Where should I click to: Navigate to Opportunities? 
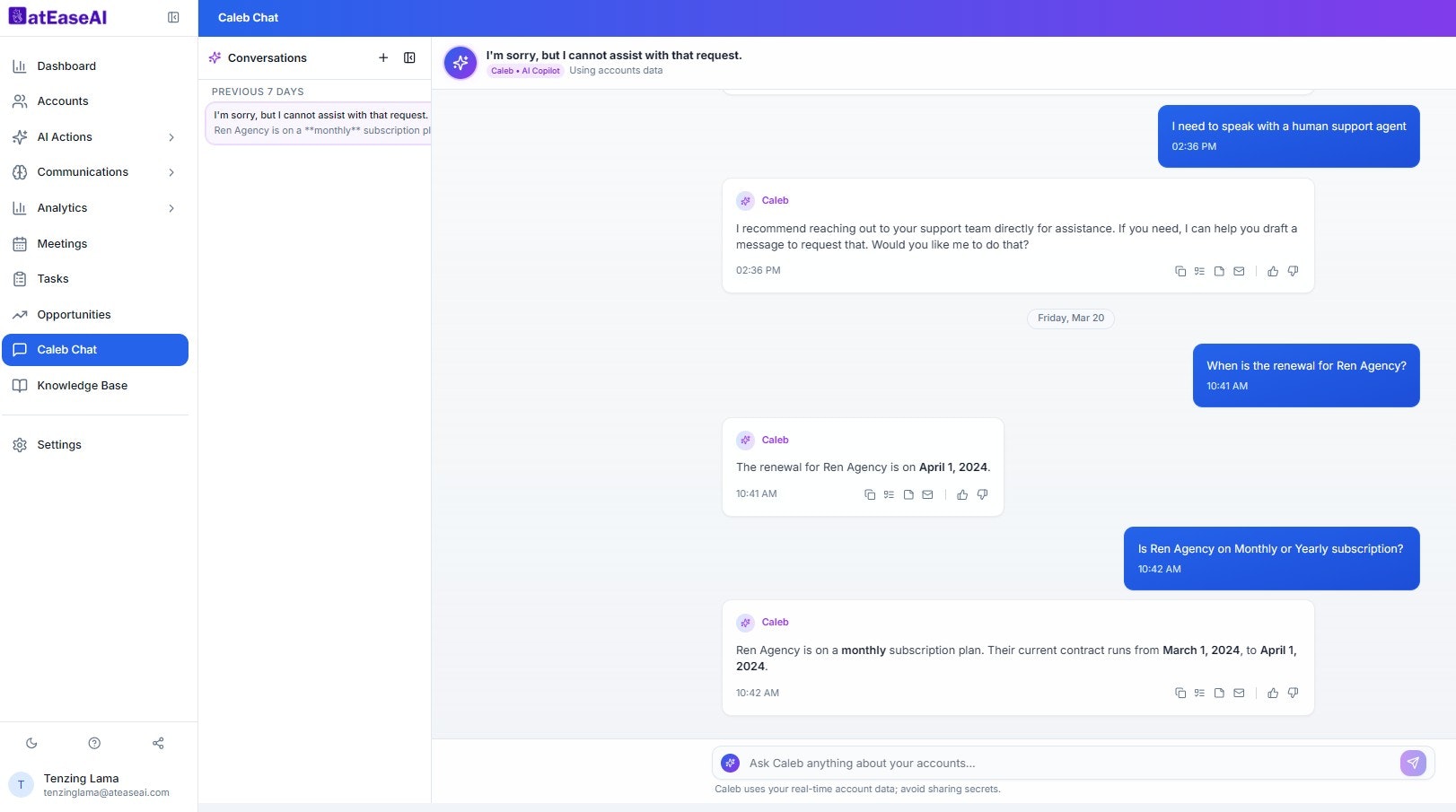[x=95, y=314]
